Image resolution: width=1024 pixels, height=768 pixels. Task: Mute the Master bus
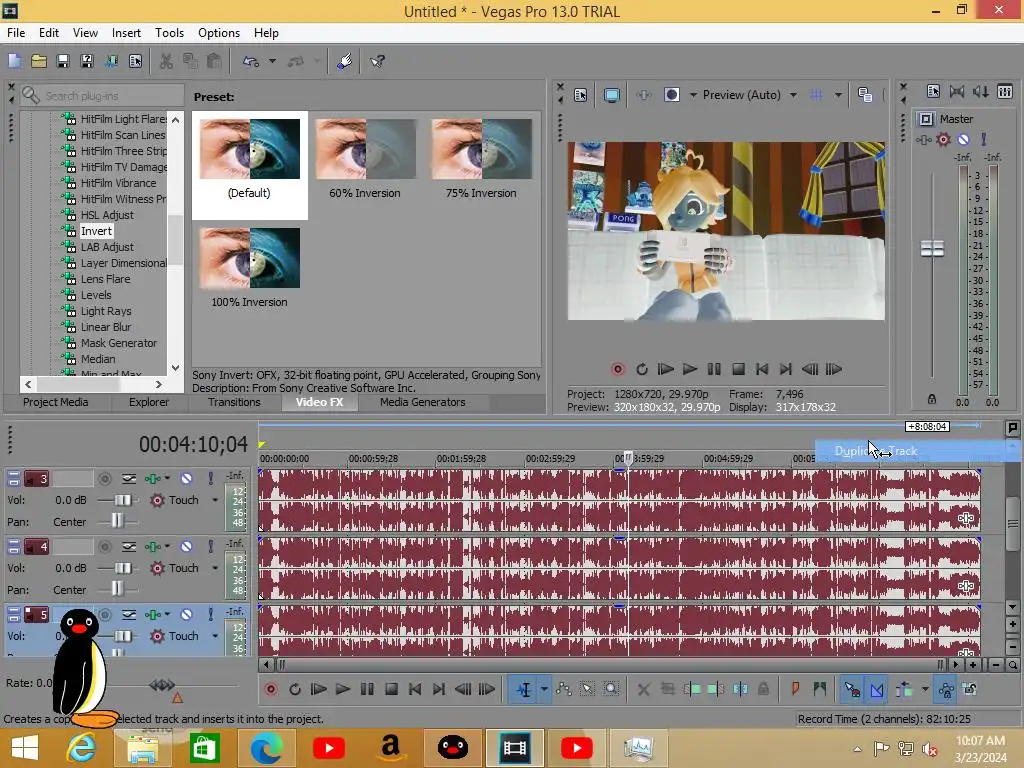click(963, 139)
